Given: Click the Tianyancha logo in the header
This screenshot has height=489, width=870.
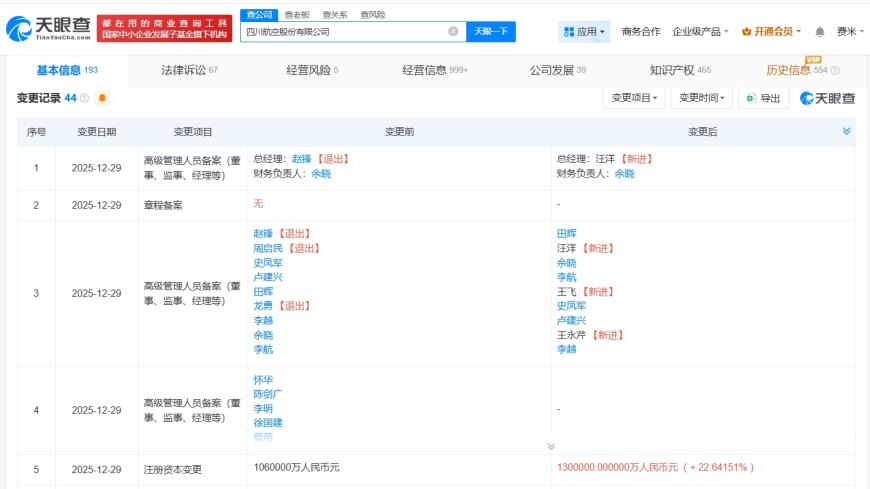Looking at the screenshot, I should [48, 28].
